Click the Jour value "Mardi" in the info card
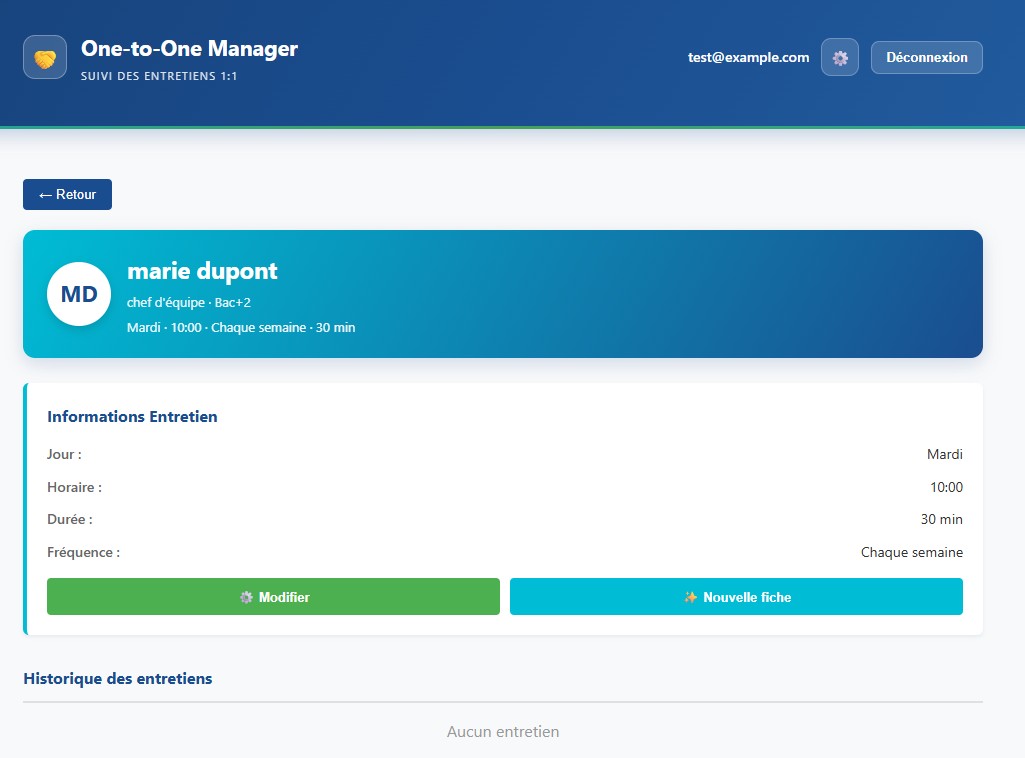This screenshot has height=758, width=1025. [x=945, y=454]
